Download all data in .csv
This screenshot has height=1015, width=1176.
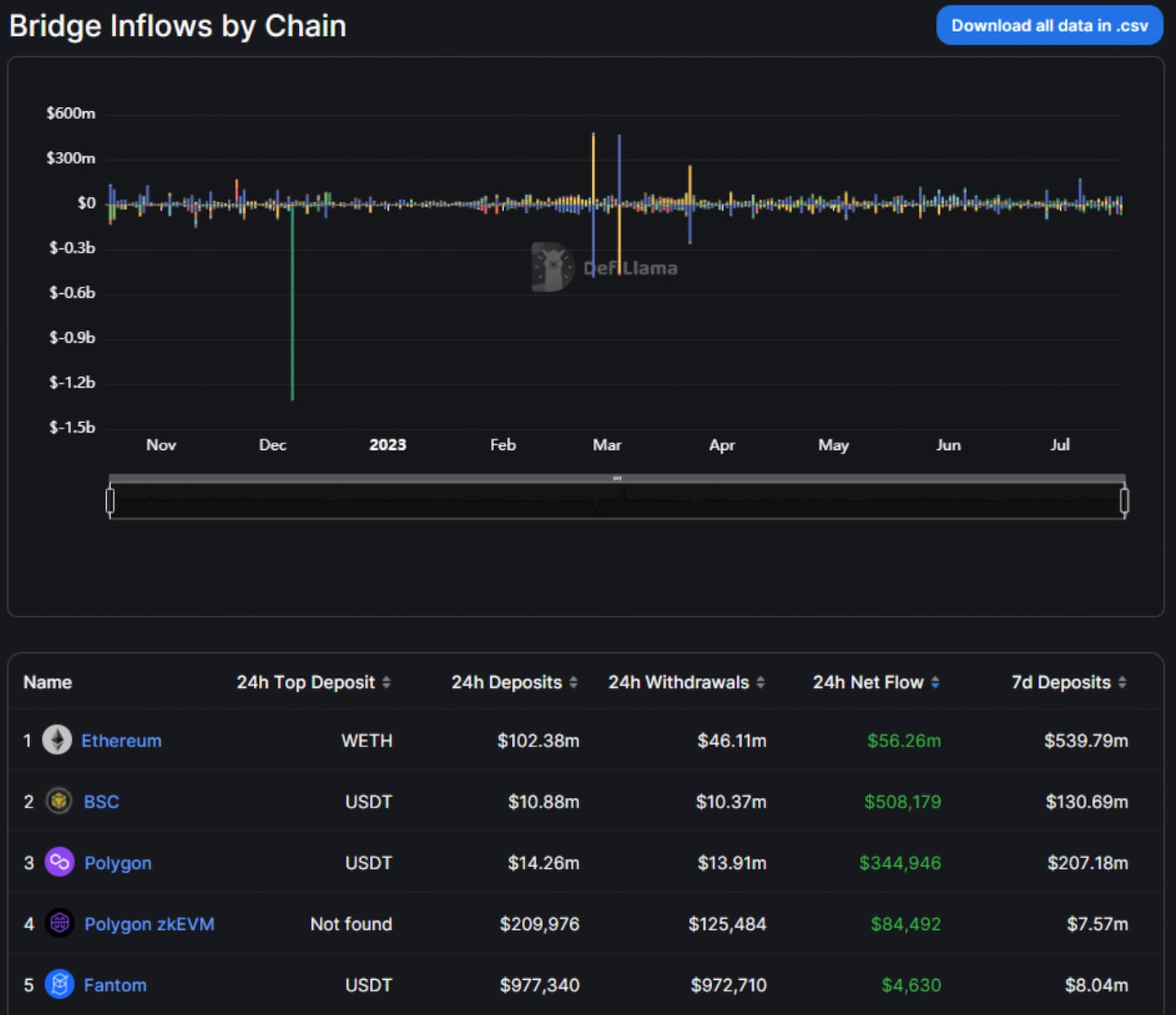pos(1049,25)
